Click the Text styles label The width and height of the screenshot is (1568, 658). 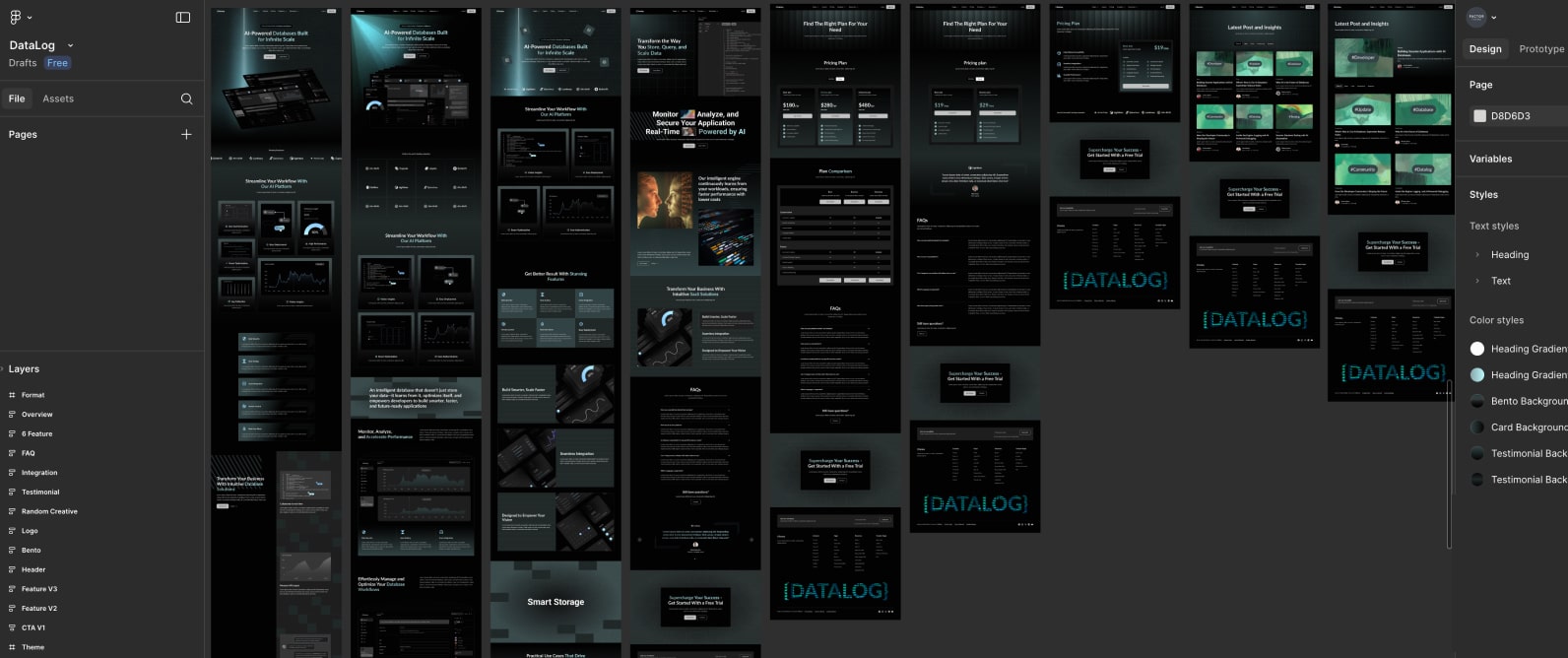pos(1494,227)
